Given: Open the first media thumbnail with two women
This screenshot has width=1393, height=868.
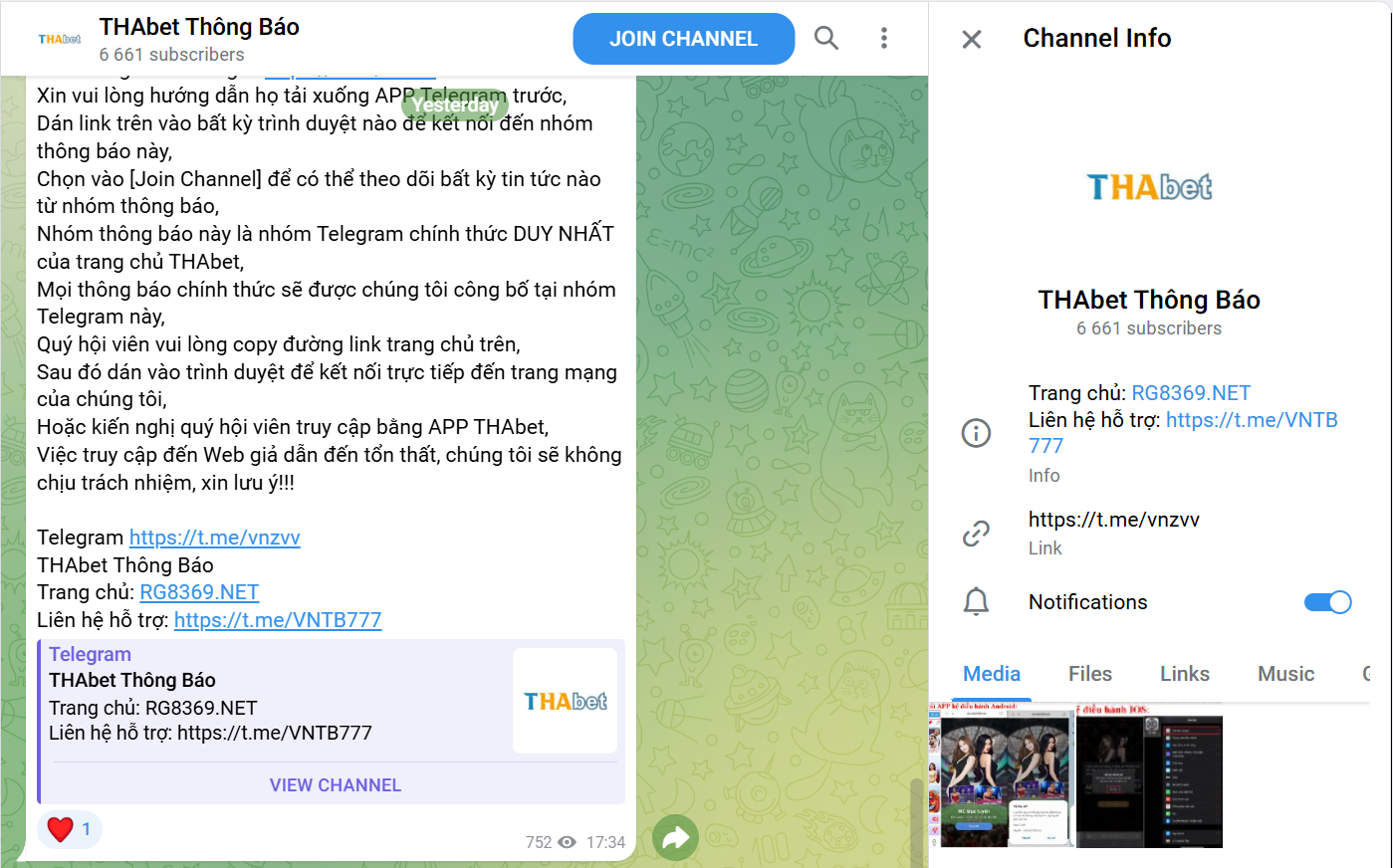Looking at the screenshot, I should [1002, 775].
